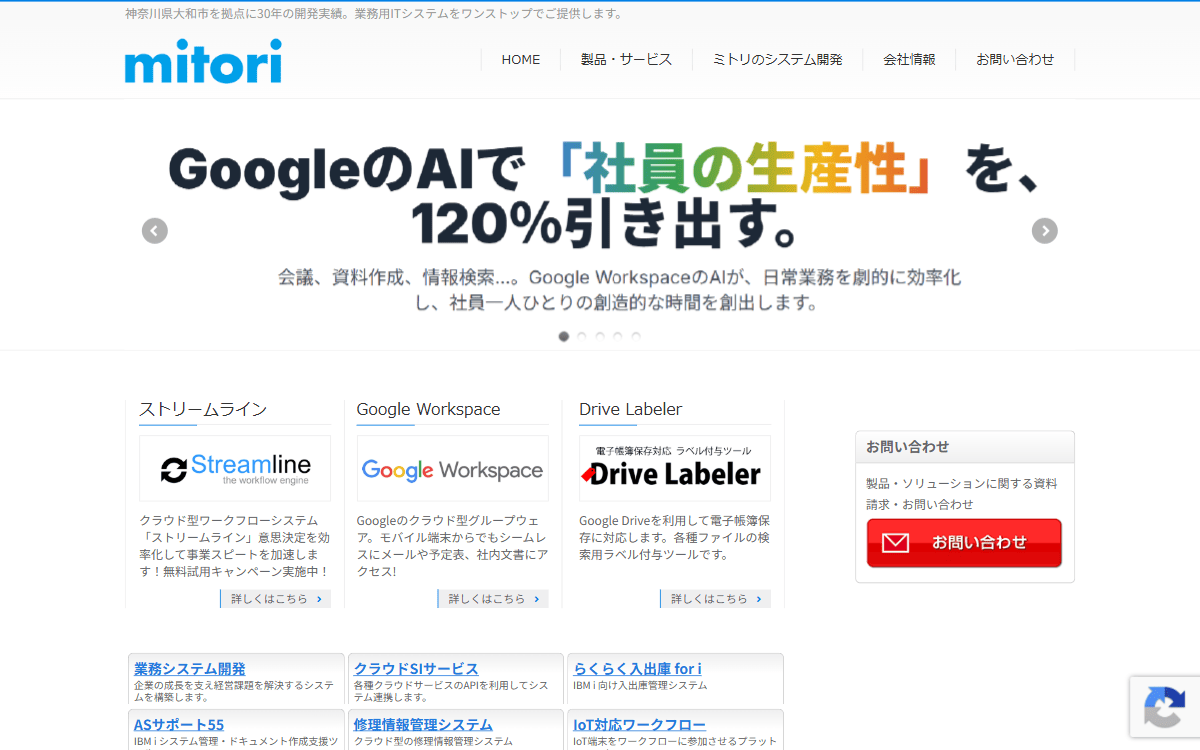Screen dimensions: 1200x750
Task: Click 詳しくはこちら under Drive Labeler
Action: (716, 599)
